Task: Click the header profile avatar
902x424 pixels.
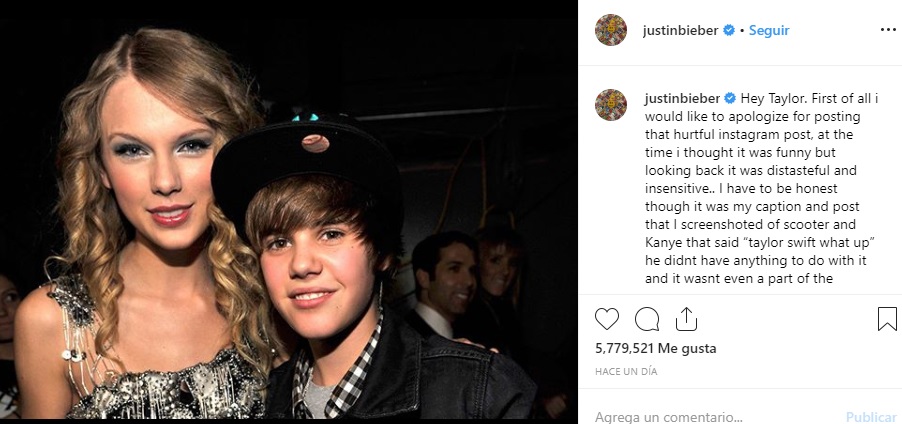Action: (x=610, y=30)
